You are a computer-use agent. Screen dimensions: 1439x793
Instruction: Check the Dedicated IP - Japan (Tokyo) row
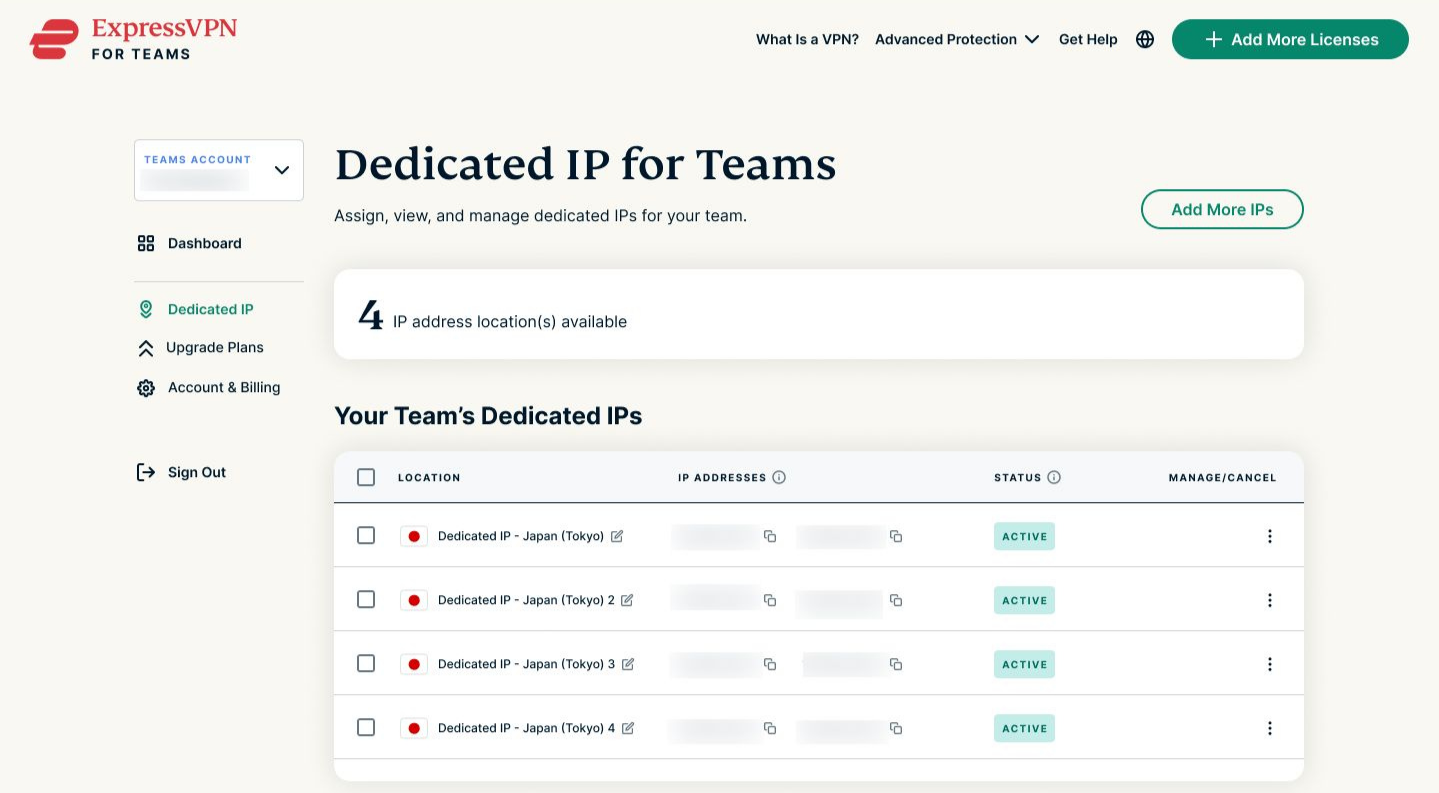click(366, 536)
